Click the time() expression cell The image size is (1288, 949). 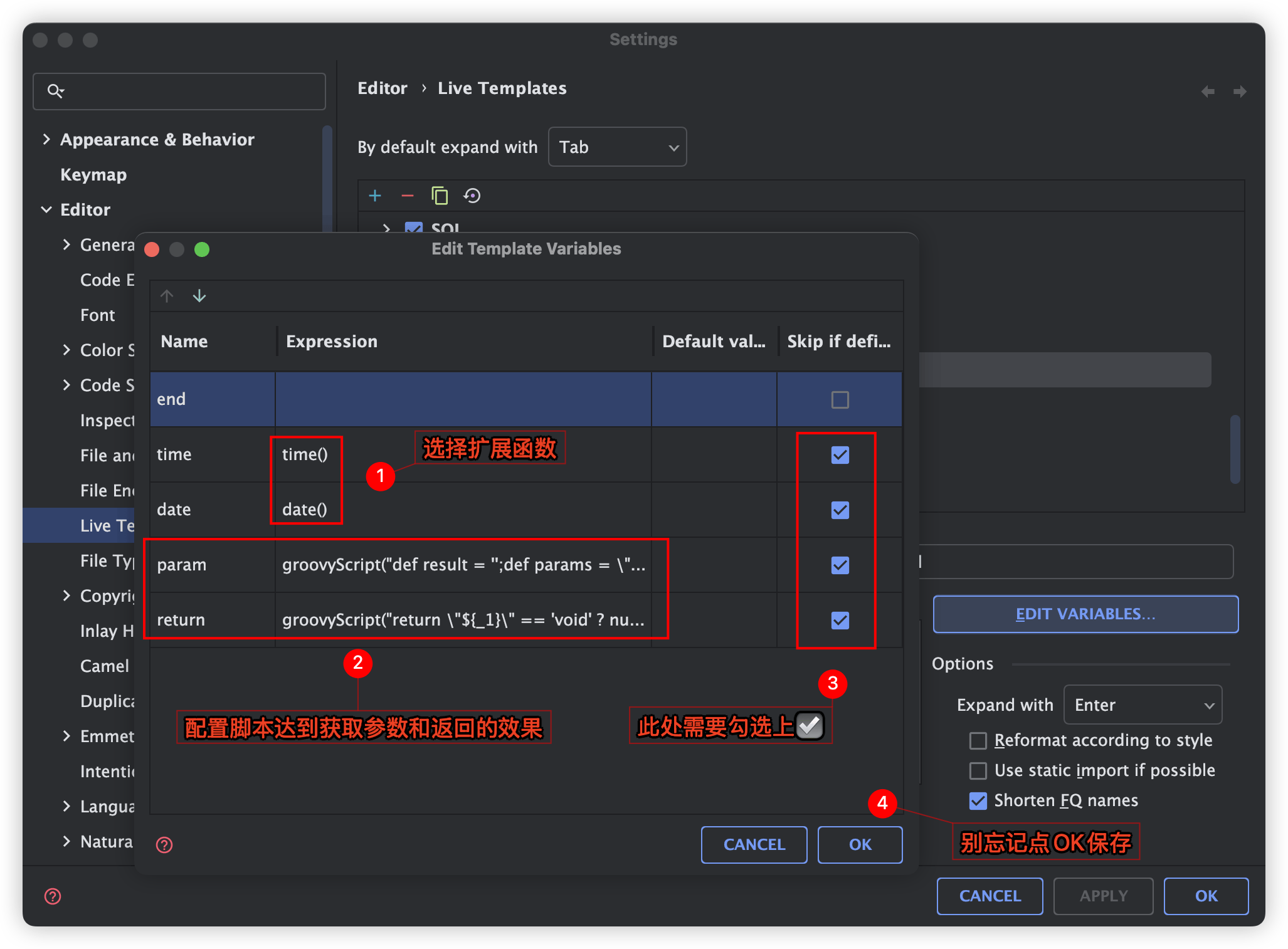(x=463, y=454)
